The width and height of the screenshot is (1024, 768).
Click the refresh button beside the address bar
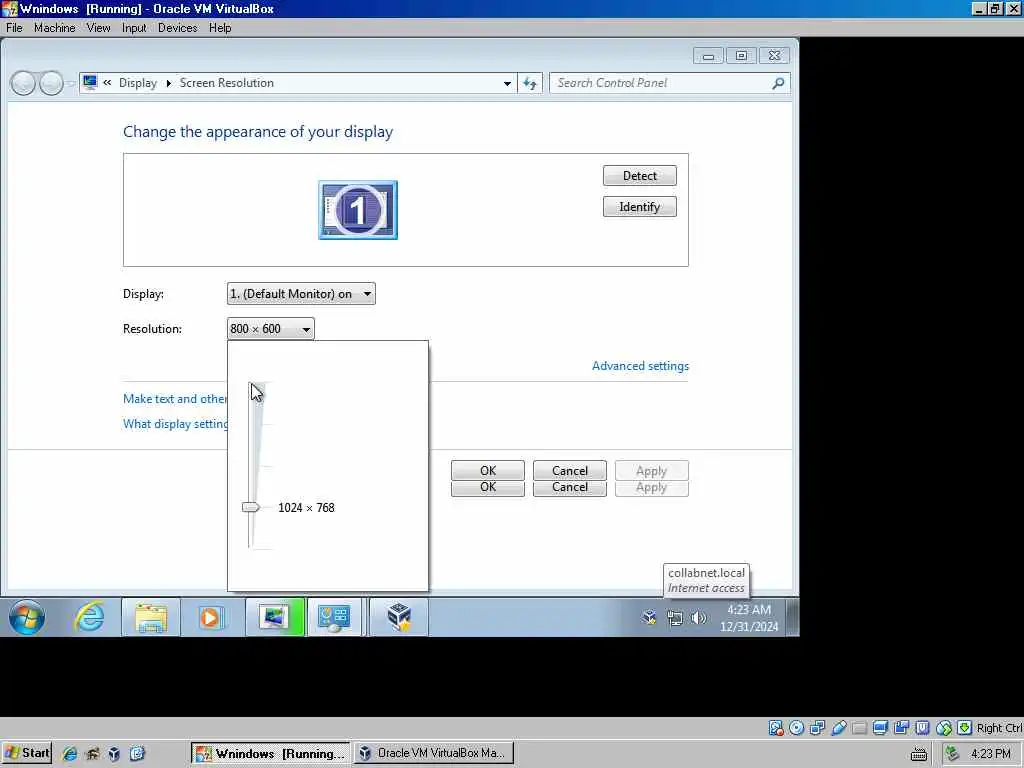[x=530, y=84]
